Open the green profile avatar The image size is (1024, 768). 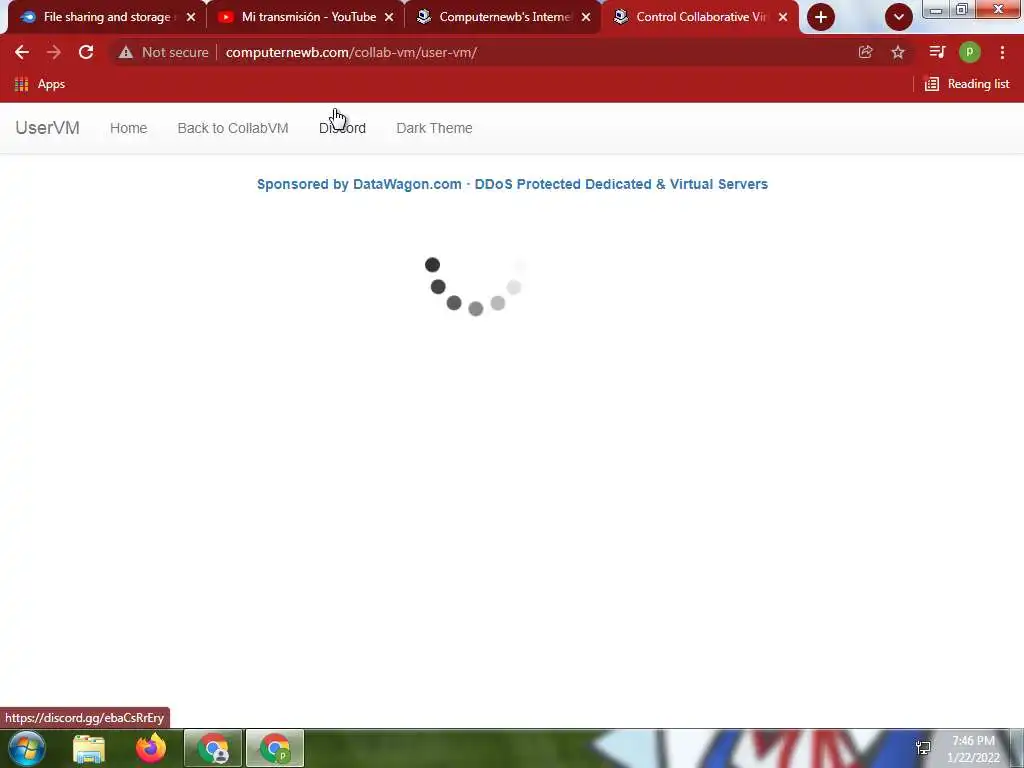click(x=970, y=52)
